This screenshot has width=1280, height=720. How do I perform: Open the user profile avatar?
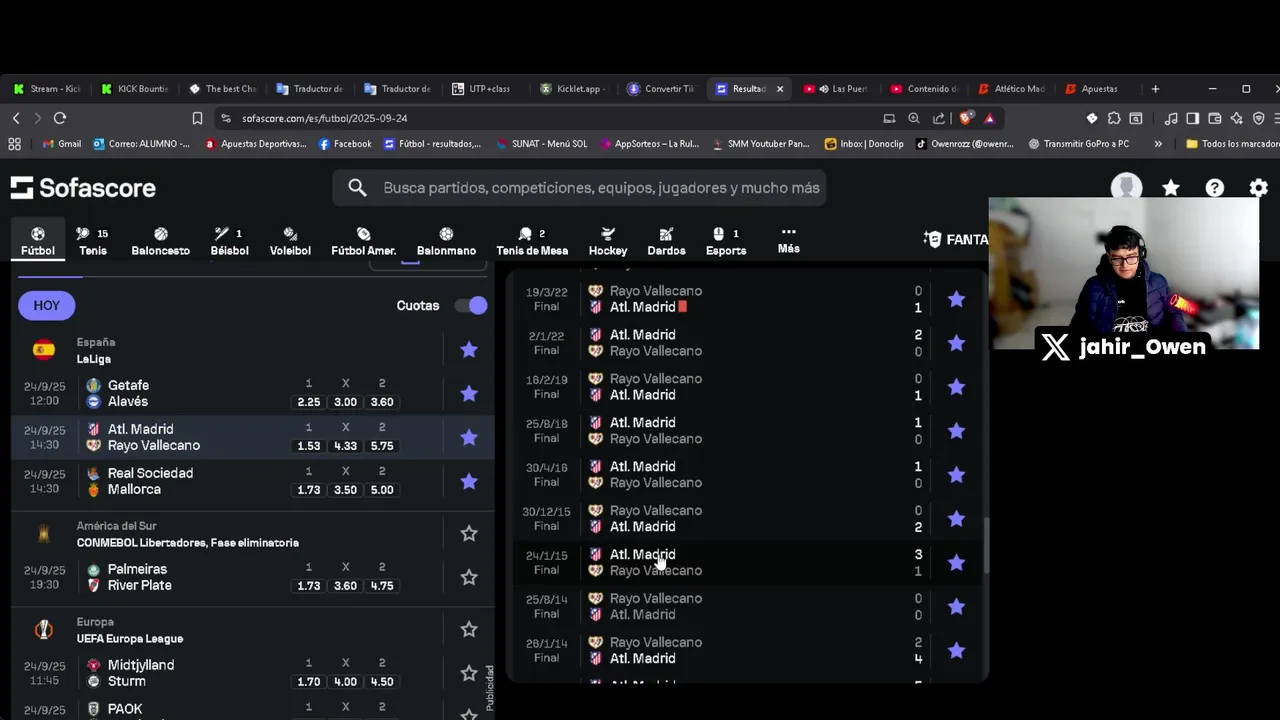[1127, 188]
